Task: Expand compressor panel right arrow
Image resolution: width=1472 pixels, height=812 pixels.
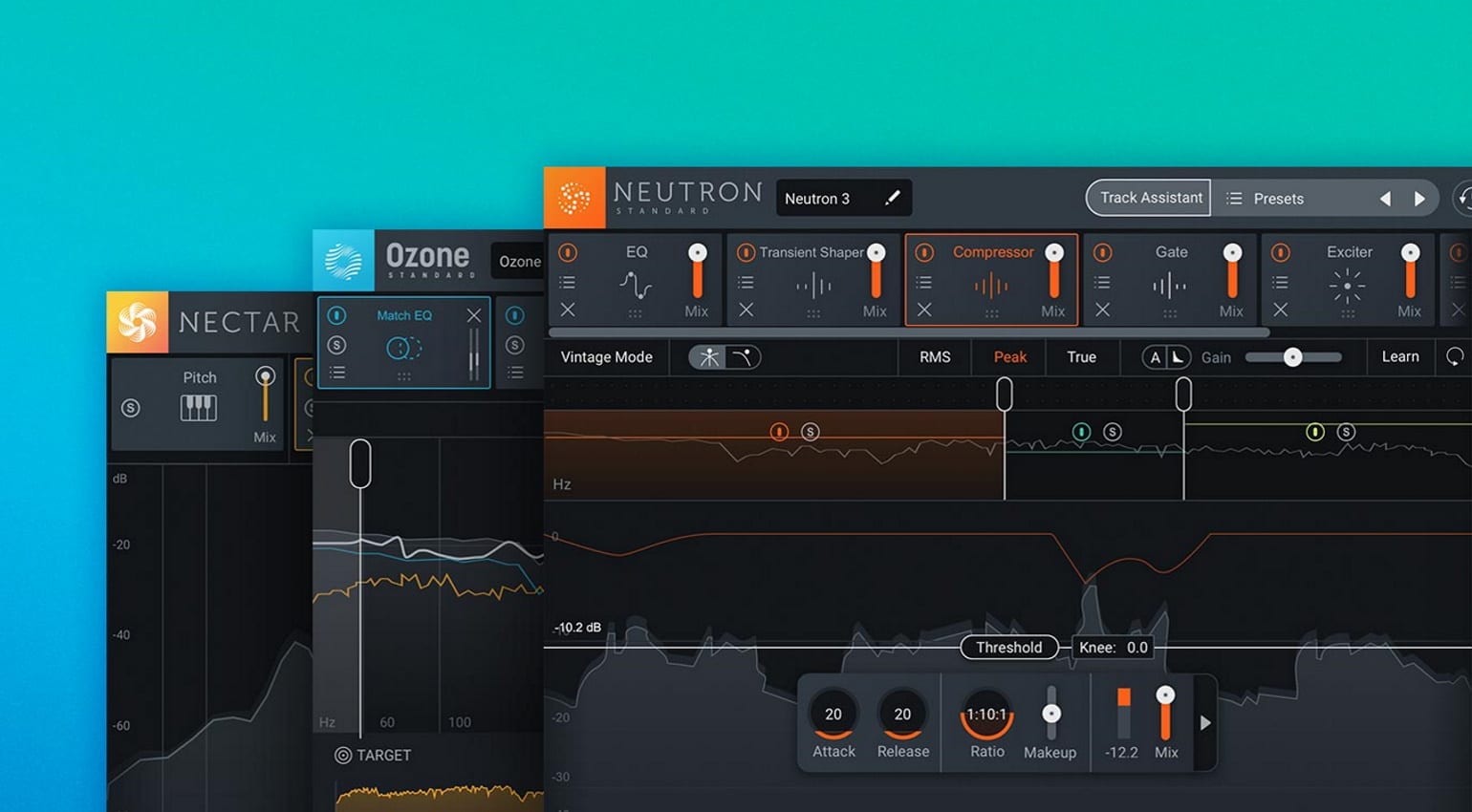Action: (x=1205, y=723)
